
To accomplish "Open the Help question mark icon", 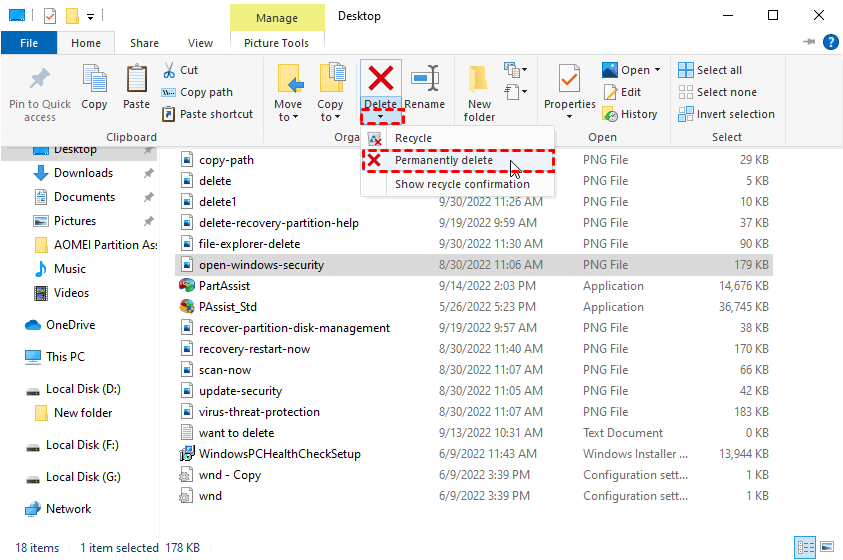I will coord(831,41).
